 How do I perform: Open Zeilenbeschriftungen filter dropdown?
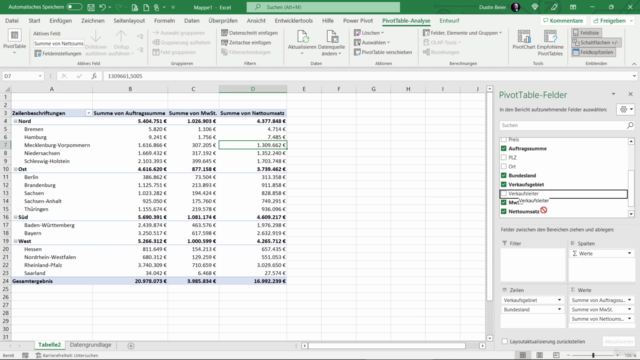[88, 113]
